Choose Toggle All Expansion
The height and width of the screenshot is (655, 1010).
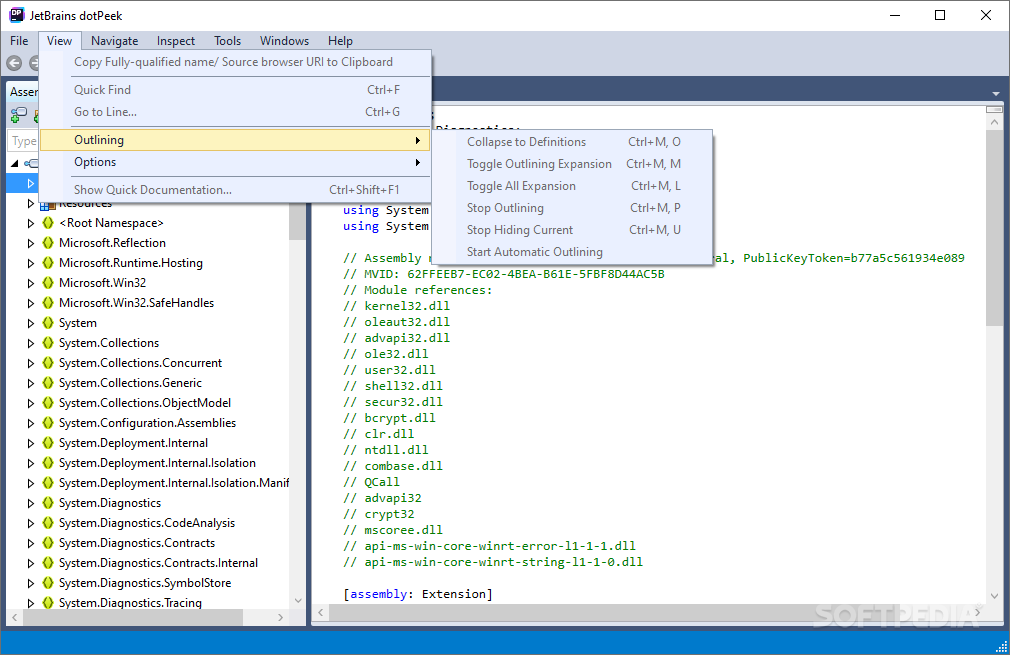click(572, 185)
